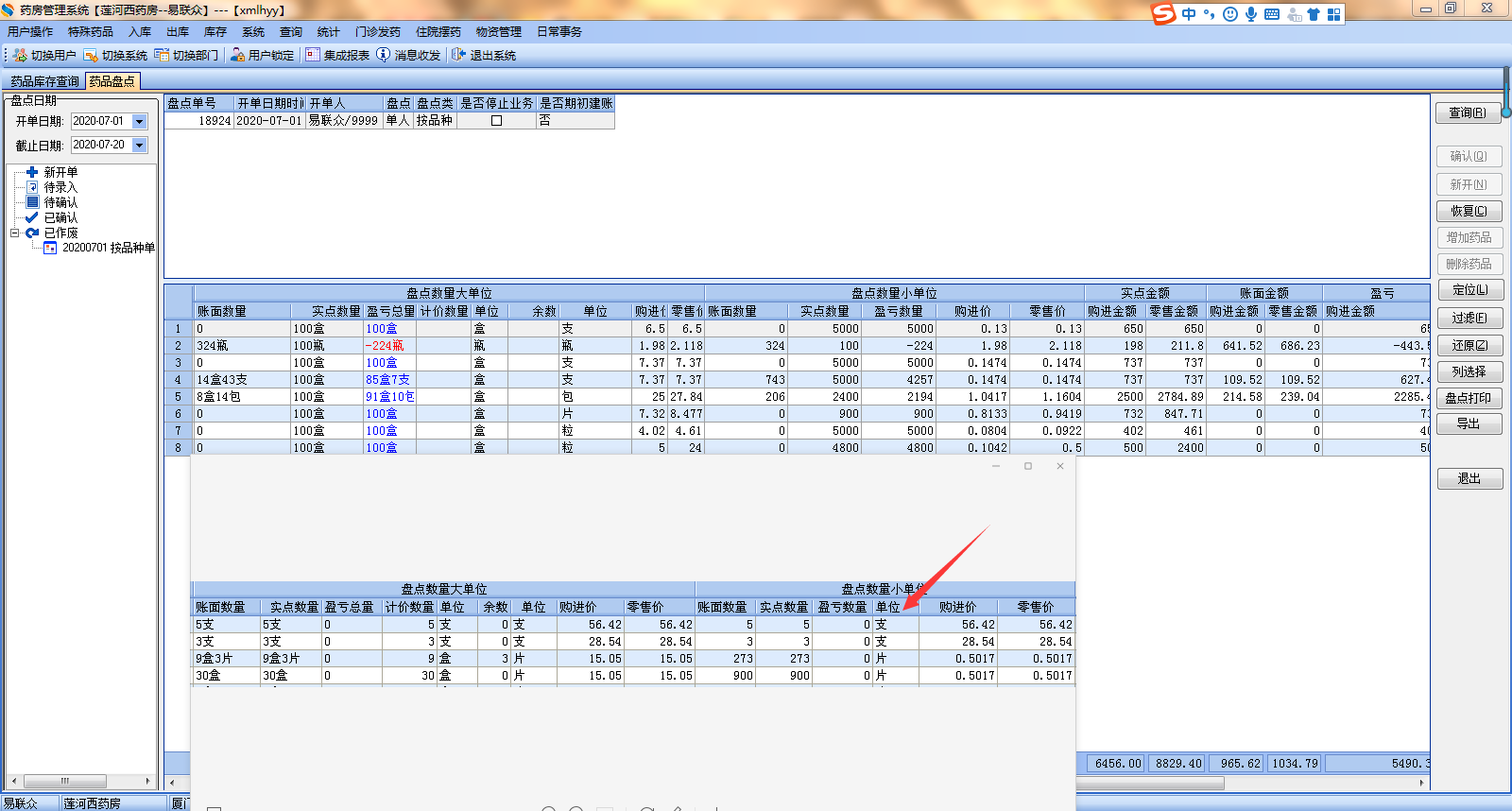This screenshot has height=811, width=1512.
Task: Open Sogou toolbox grid icon
Action: pos(1334,14)
